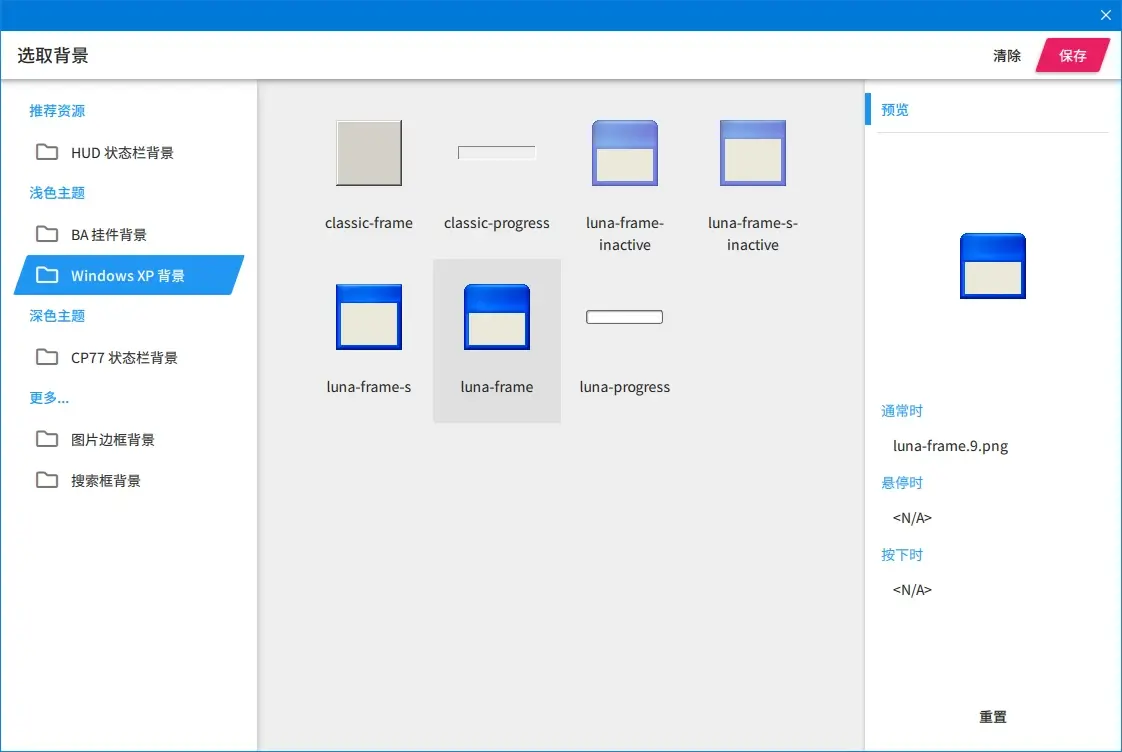Open the CP77 状态栏背景 category

pos(129,357)
